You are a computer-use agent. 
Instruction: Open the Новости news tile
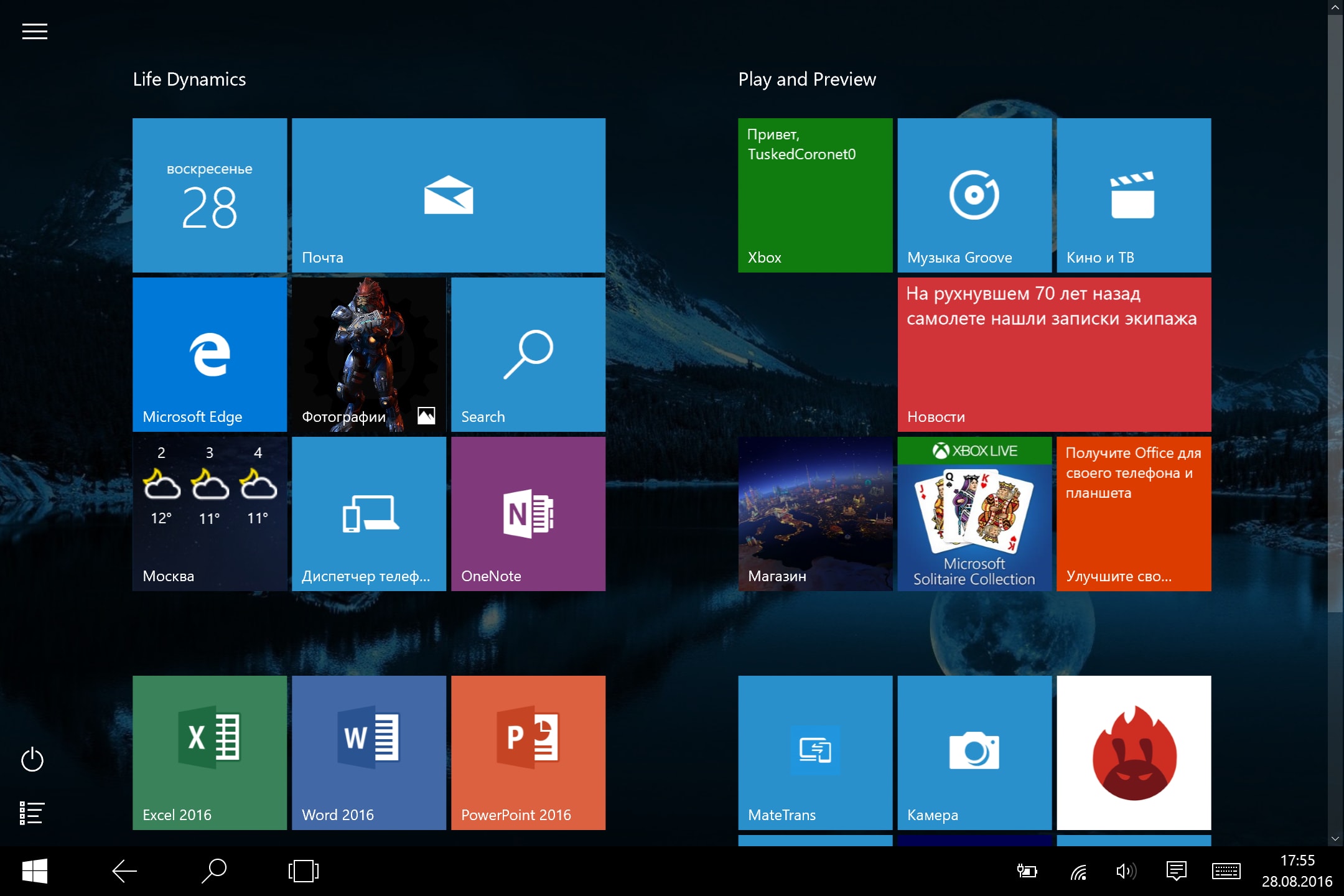1054,355
